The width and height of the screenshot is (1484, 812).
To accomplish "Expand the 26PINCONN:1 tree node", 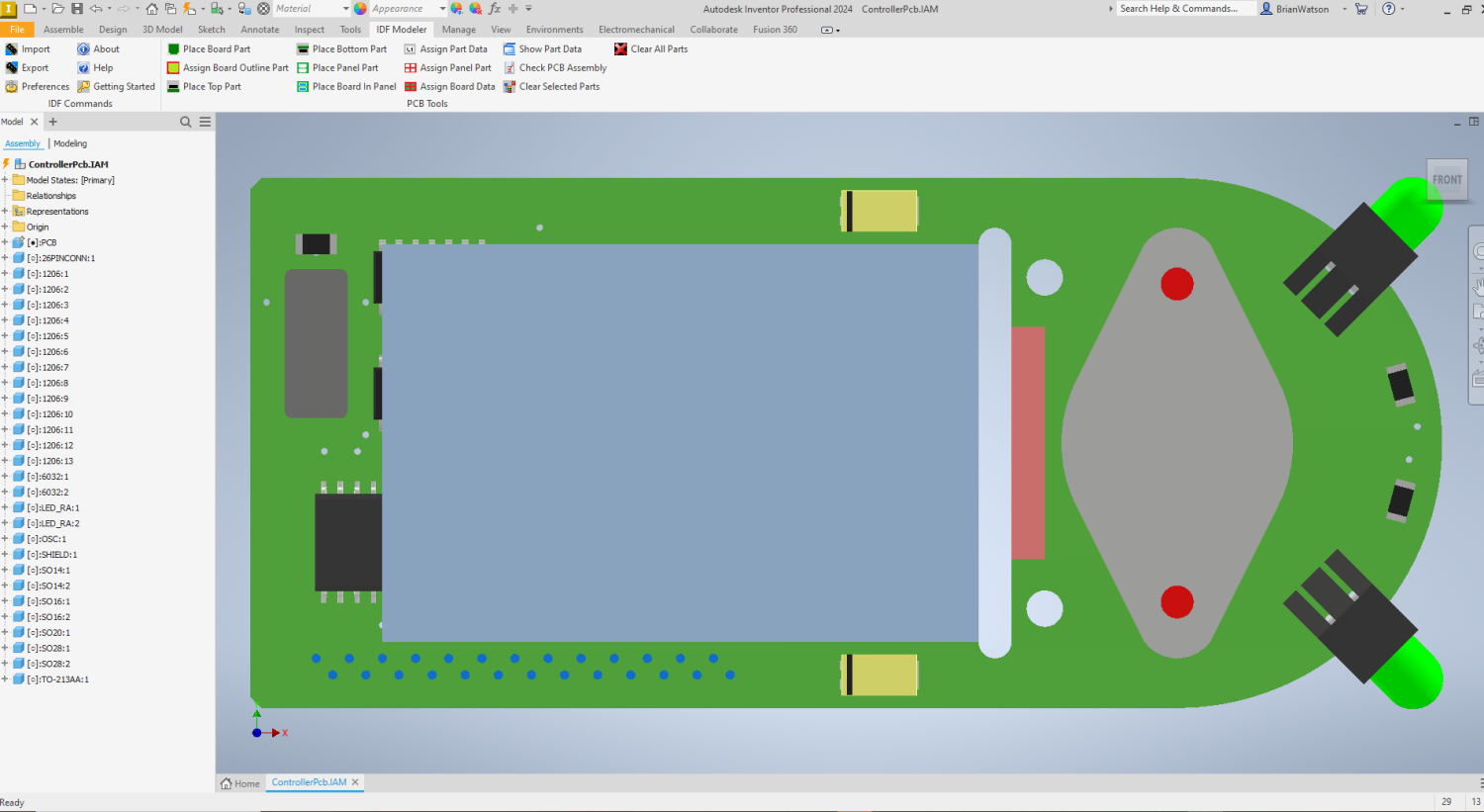I will (5, 258).
